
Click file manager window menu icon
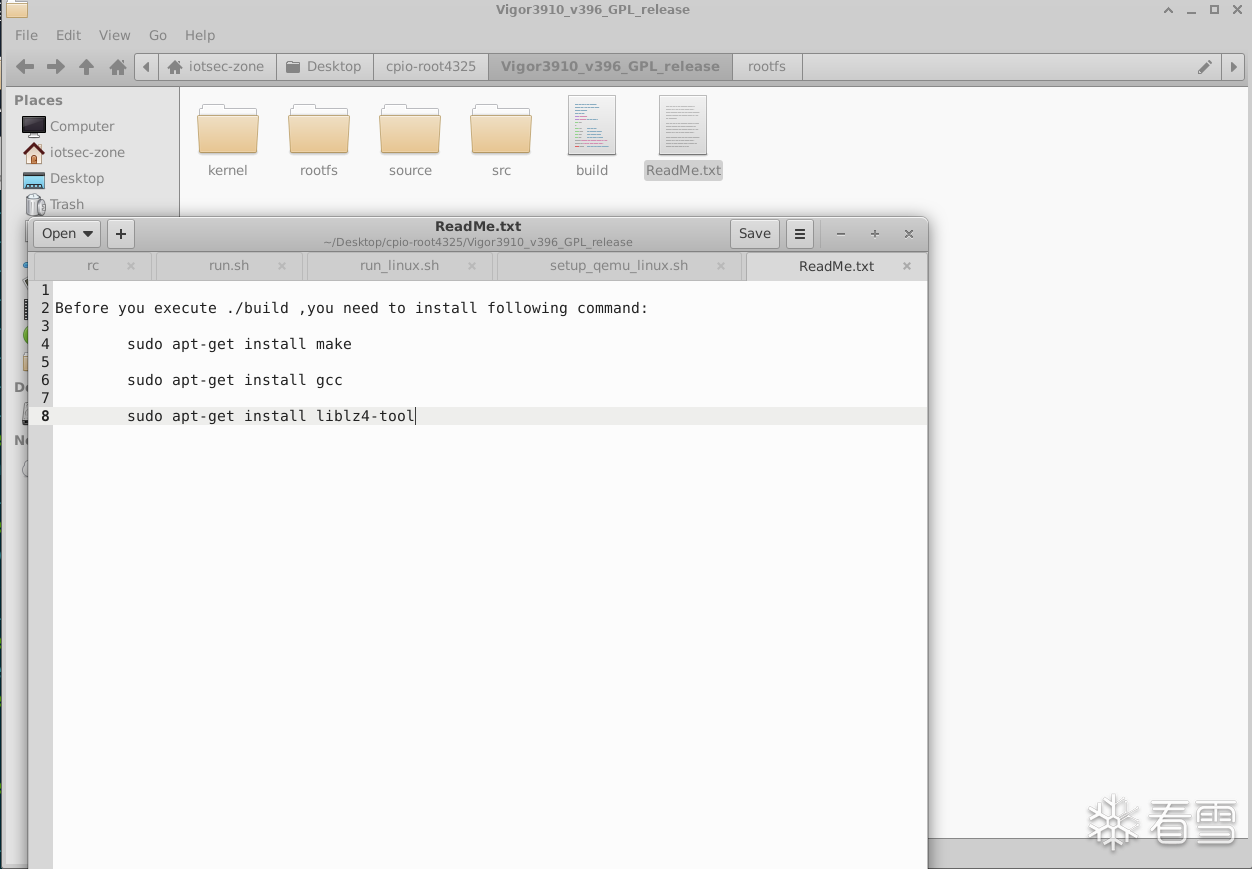17,10
